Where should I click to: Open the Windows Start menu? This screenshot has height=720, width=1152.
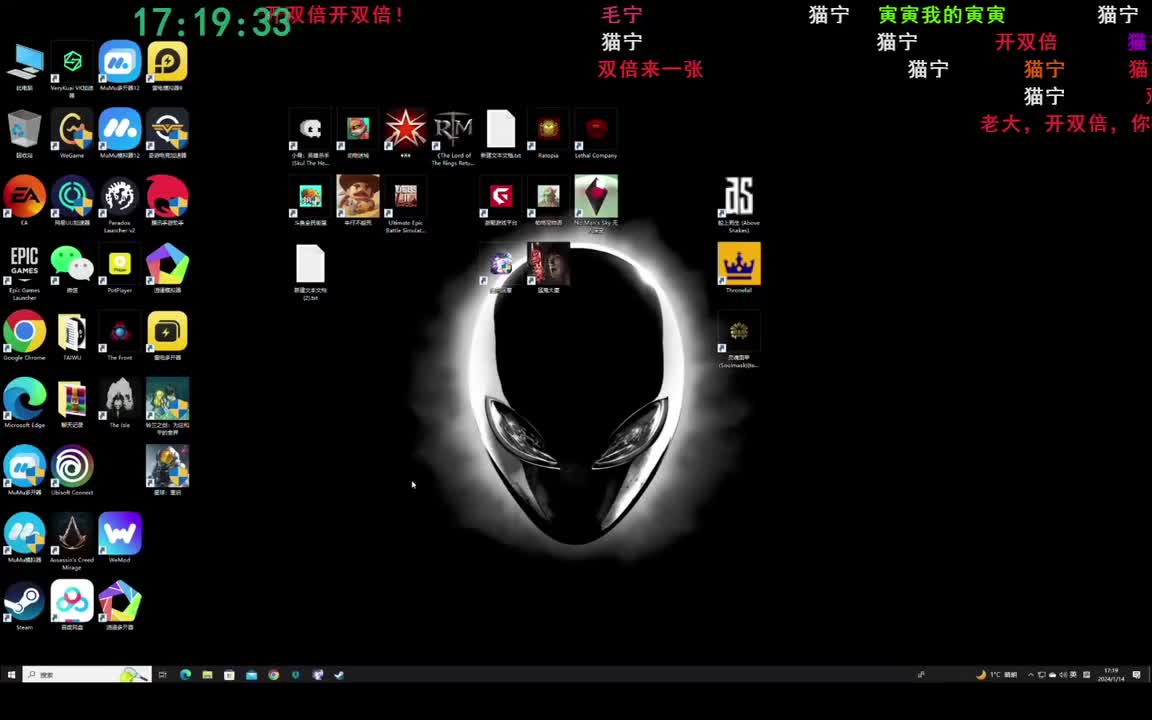pyautogui.click(x=11, y=674)
